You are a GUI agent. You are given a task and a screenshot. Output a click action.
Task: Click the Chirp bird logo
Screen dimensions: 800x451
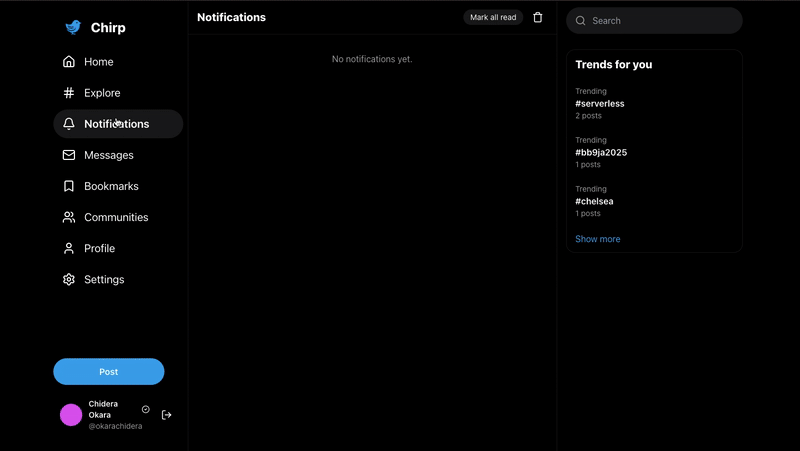(x=73, y=28)
